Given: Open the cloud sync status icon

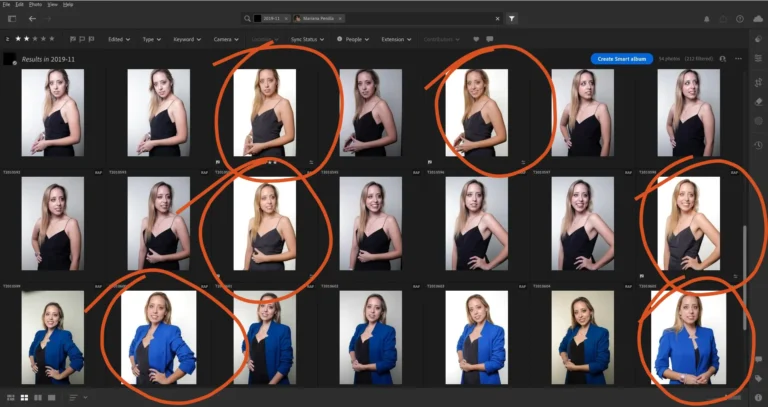Looking at the screenshot, I should (758, 18).
